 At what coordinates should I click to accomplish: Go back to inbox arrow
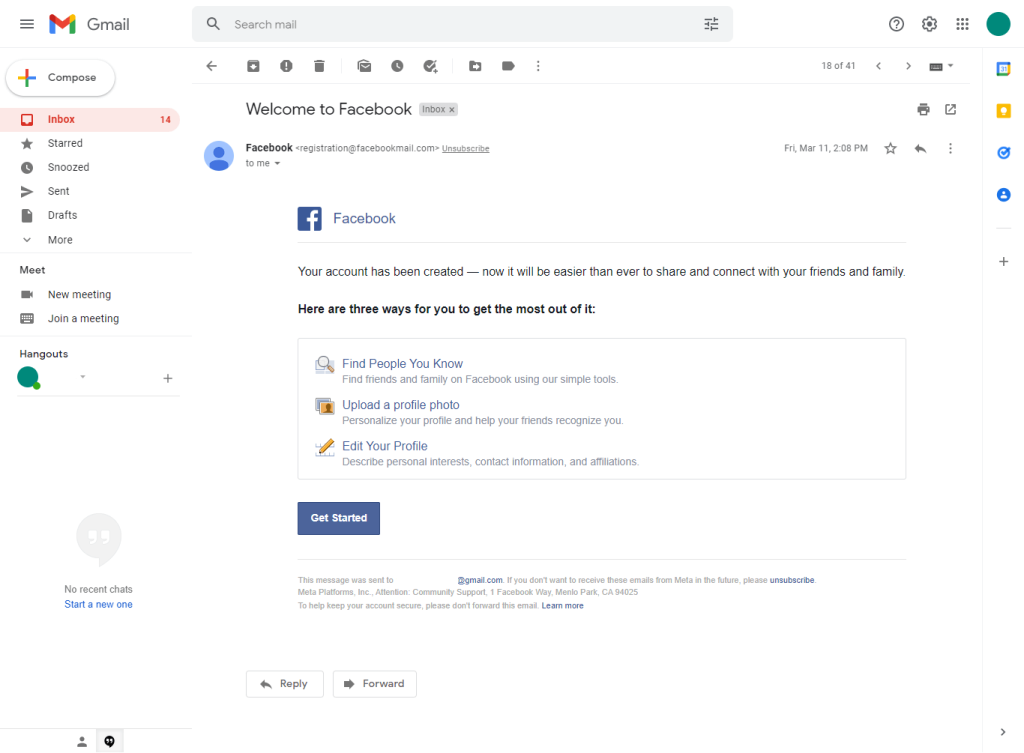[x=212, y=66]
